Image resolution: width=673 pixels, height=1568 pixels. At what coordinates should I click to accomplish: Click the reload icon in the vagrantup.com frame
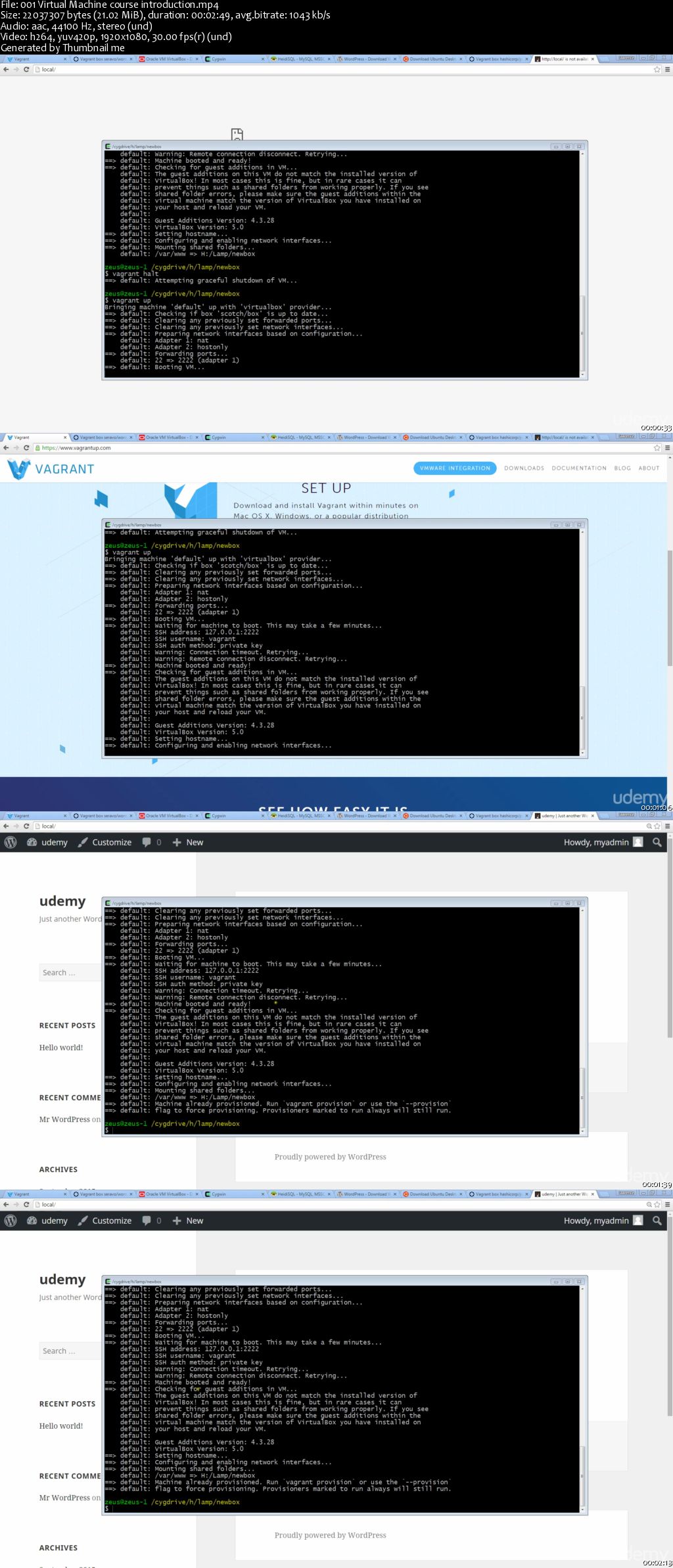click(26, 448)
